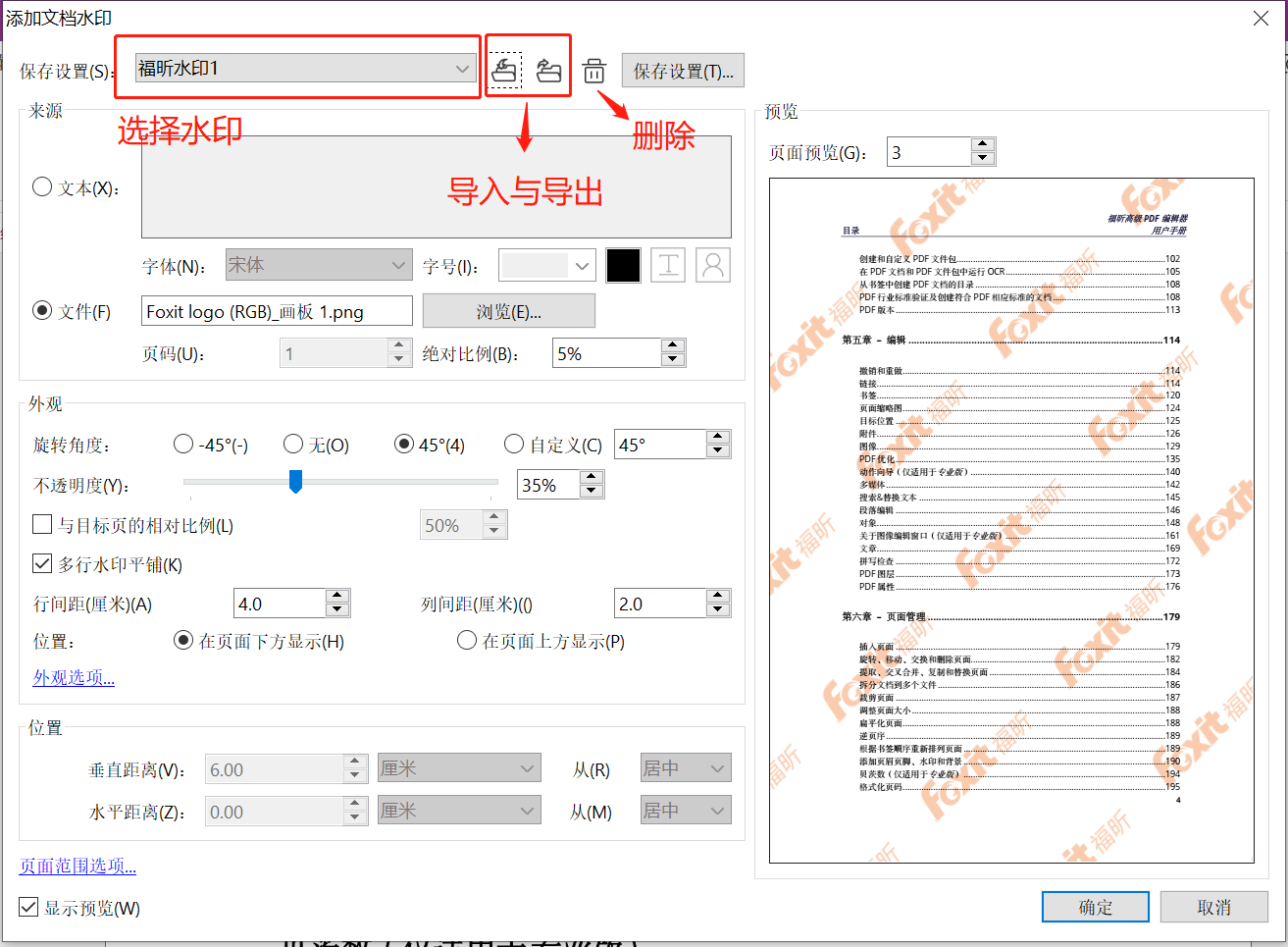Click the 页面预览 field showing 3
Image resolution: width=1288 pixels, height=947 pixels.
[929, 152]
